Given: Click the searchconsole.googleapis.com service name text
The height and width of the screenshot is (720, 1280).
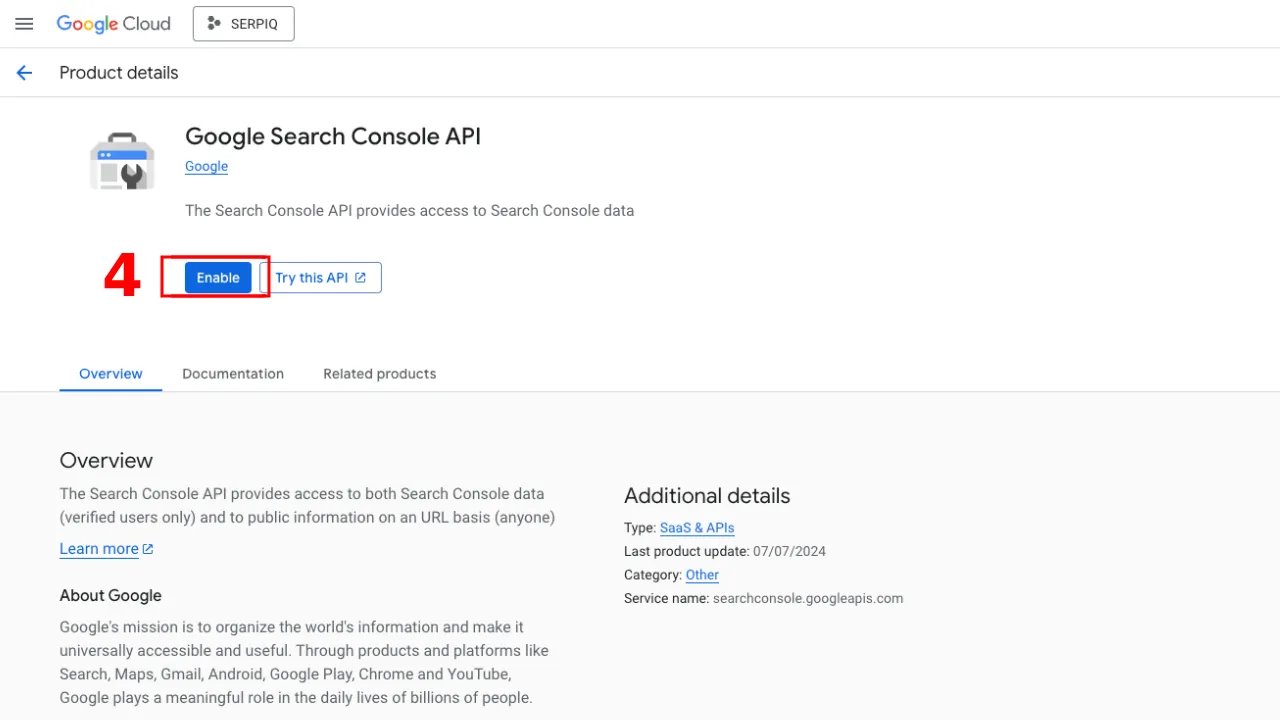Looking at the screenshot, I should [x=807, y=599].
